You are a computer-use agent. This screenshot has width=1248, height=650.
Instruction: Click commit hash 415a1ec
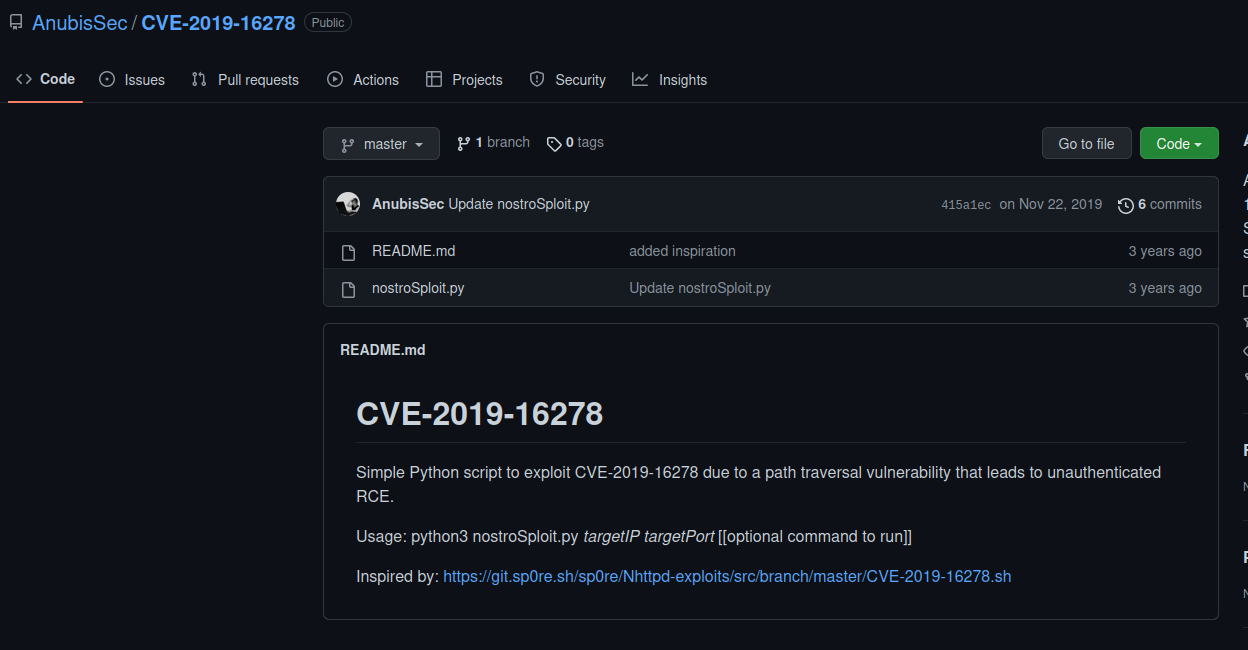(966, 205)
